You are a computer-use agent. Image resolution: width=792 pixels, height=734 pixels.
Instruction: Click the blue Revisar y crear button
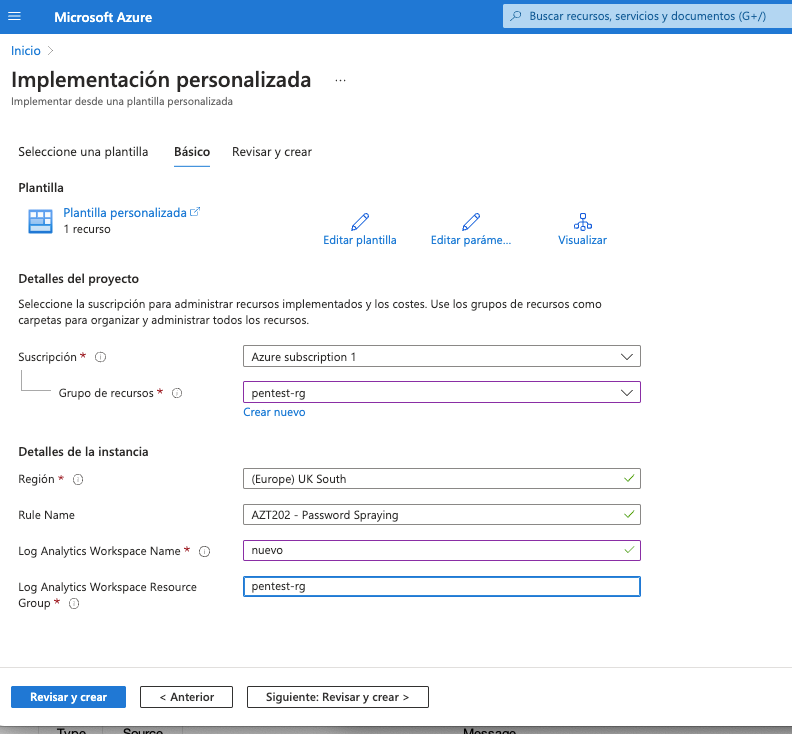point(68,697)
